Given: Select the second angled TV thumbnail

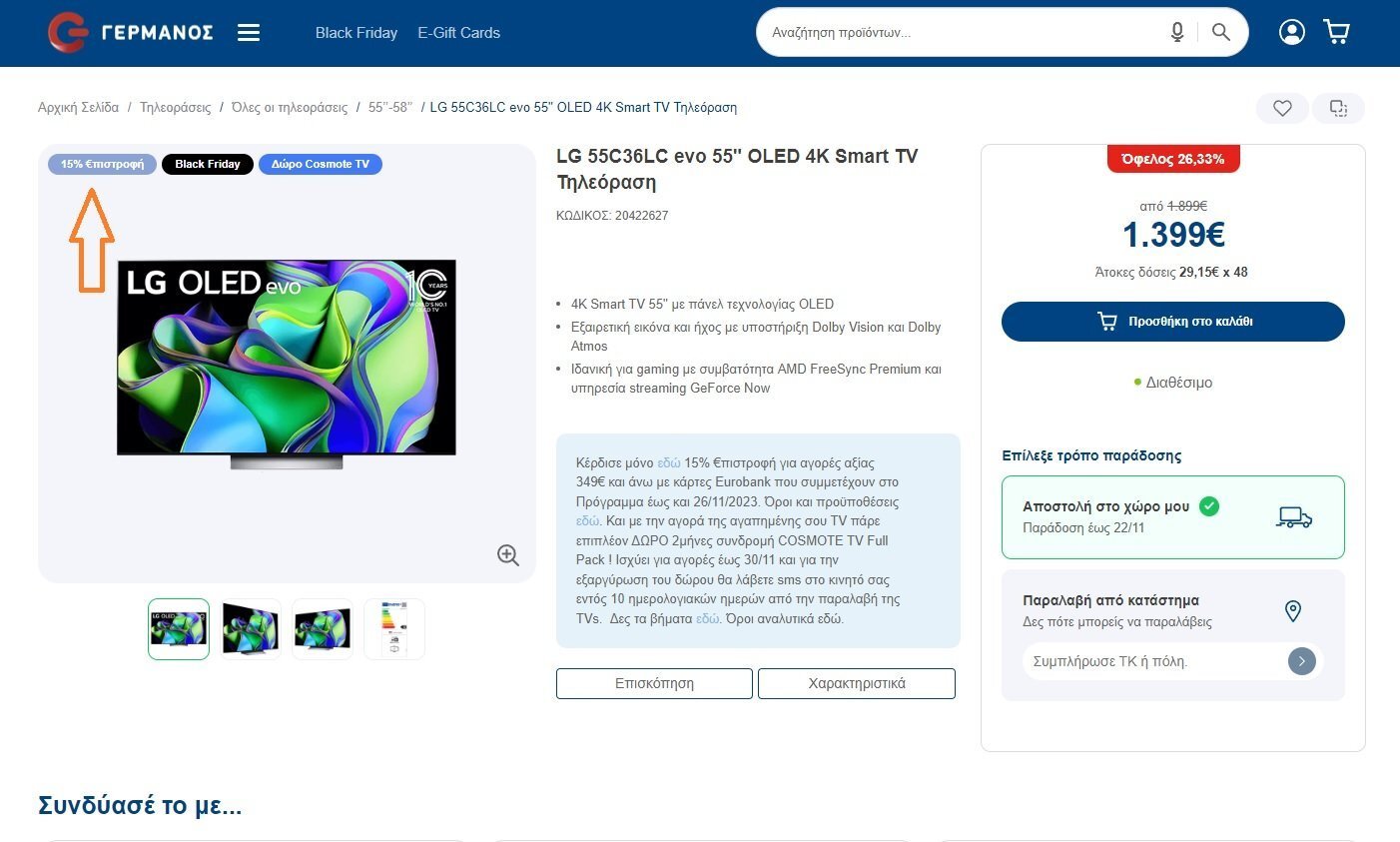Looking at the screenshot, I should [251, 629].
